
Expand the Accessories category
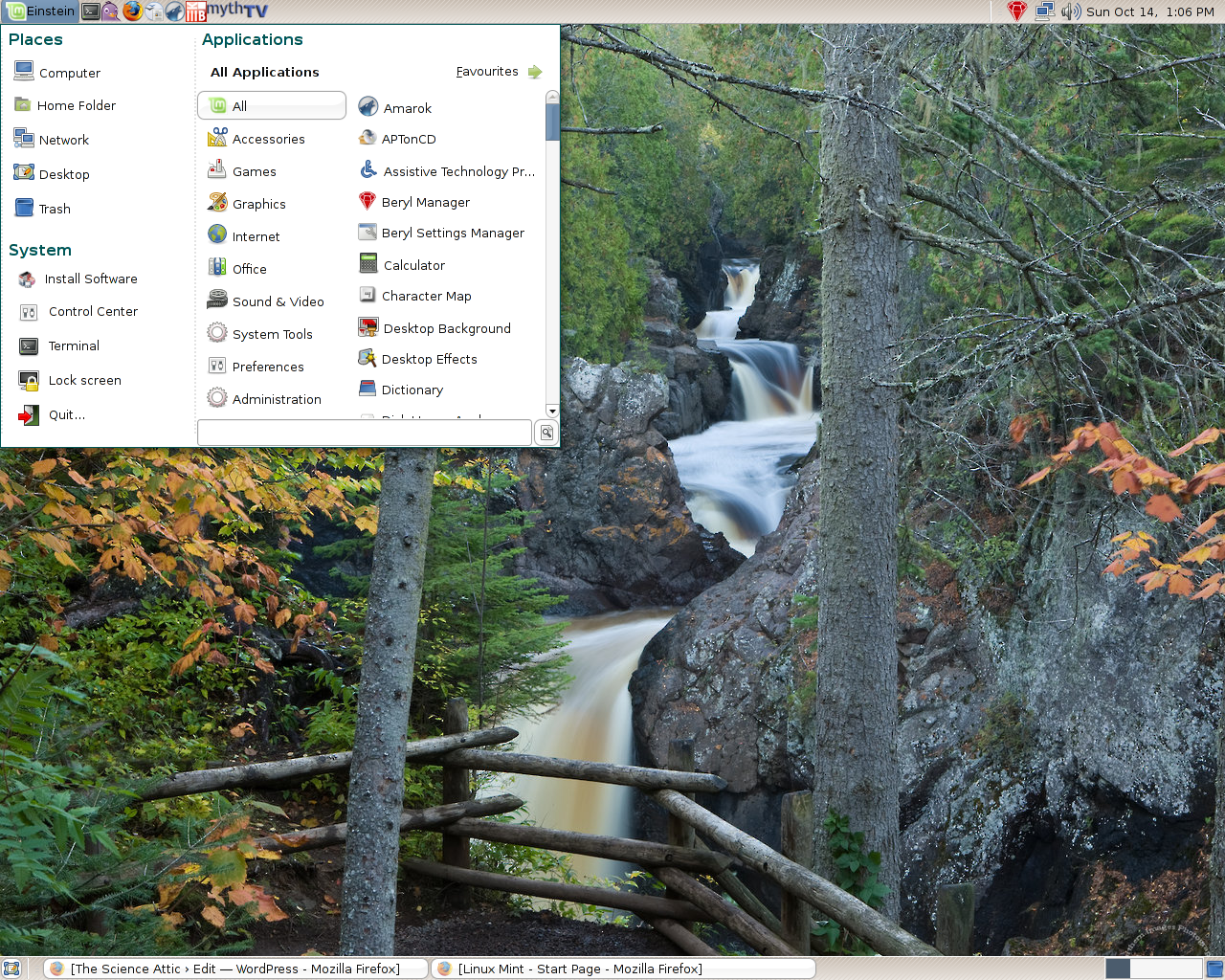(x=268, y=139)
